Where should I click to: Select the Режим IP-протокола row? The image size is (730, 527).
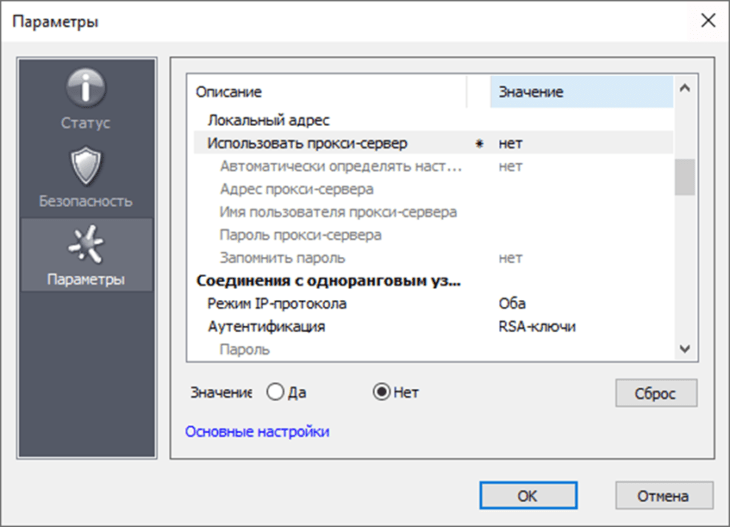(x=433, y=303)
